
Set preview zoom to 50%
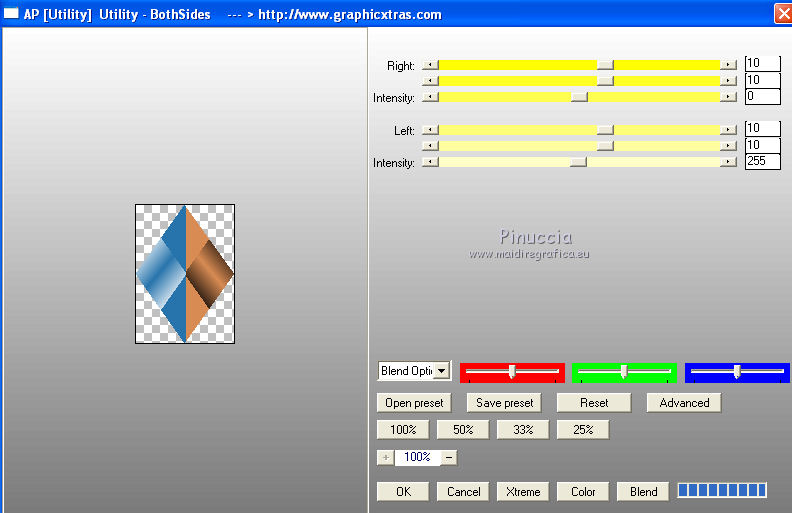tap(463, 430)
